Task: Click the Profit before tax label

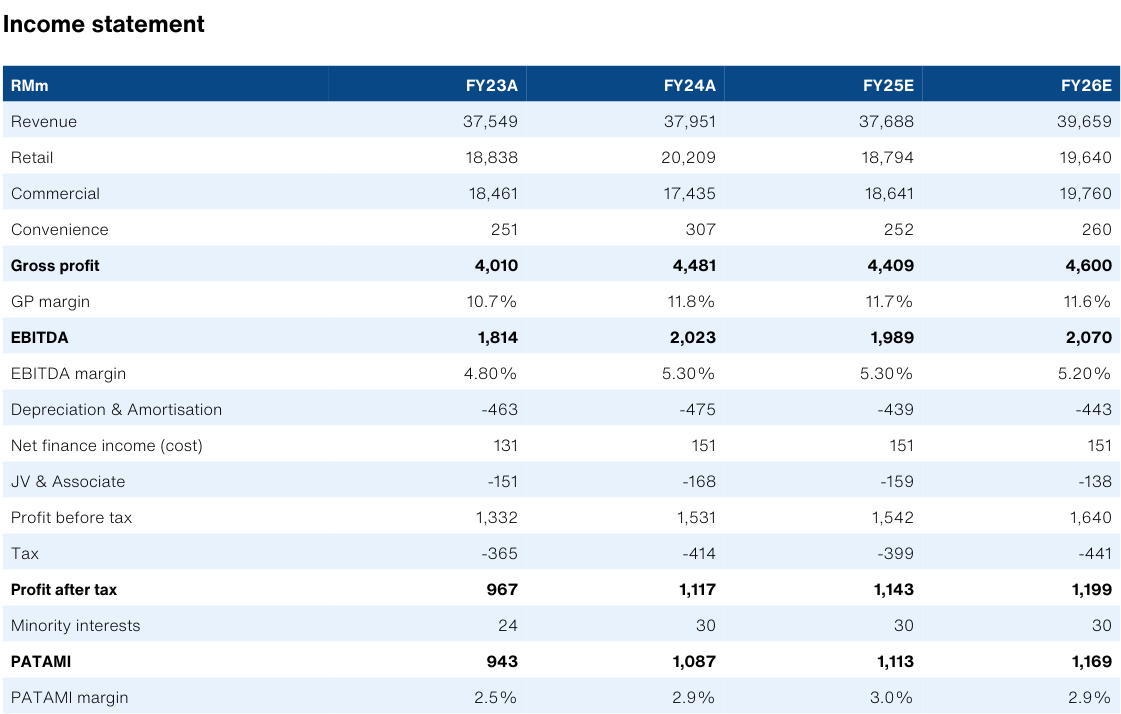Action: [x=71, y=518]
